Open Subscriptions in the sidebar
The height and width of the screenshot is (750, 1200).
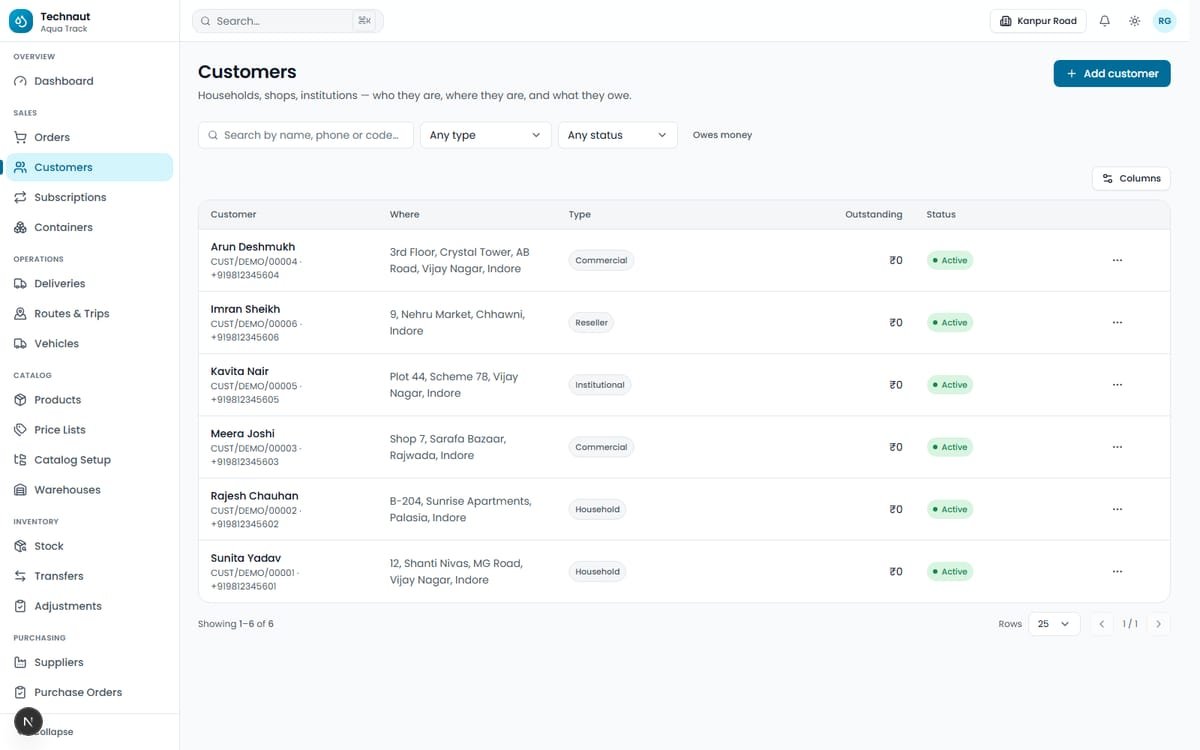[90, 197]
